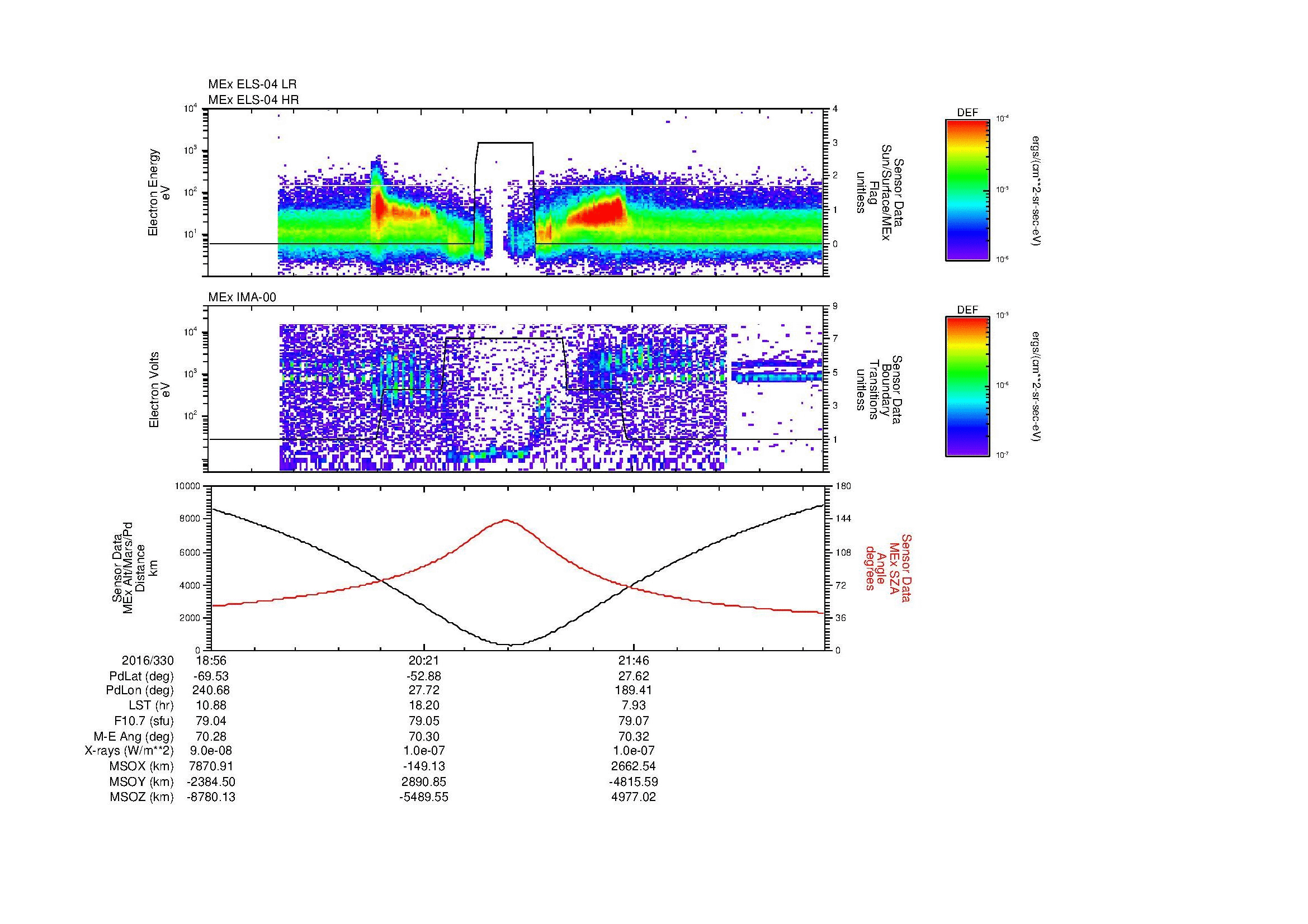Select the MSOZ value '-8780.13'
This screenshot has width=1308, height=924.
211,797
